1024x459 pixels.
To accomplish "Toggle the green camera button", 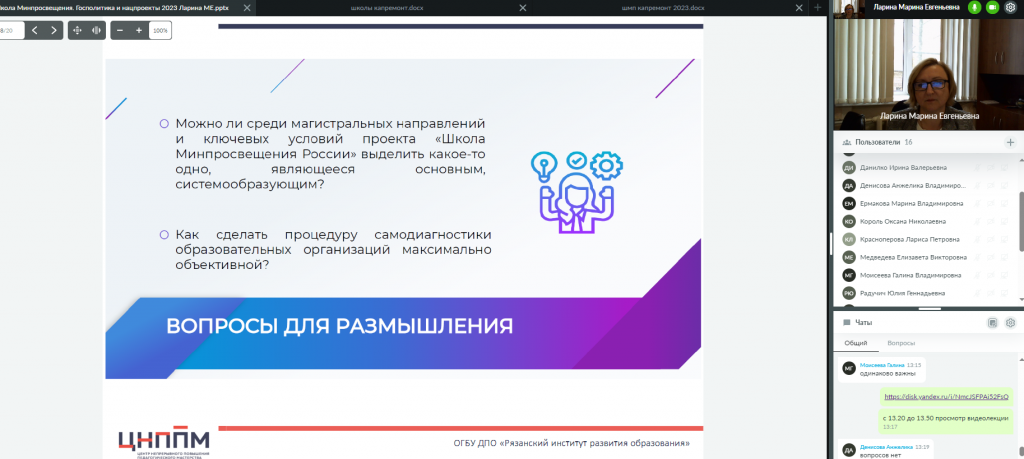I will [x=993, y=7].
